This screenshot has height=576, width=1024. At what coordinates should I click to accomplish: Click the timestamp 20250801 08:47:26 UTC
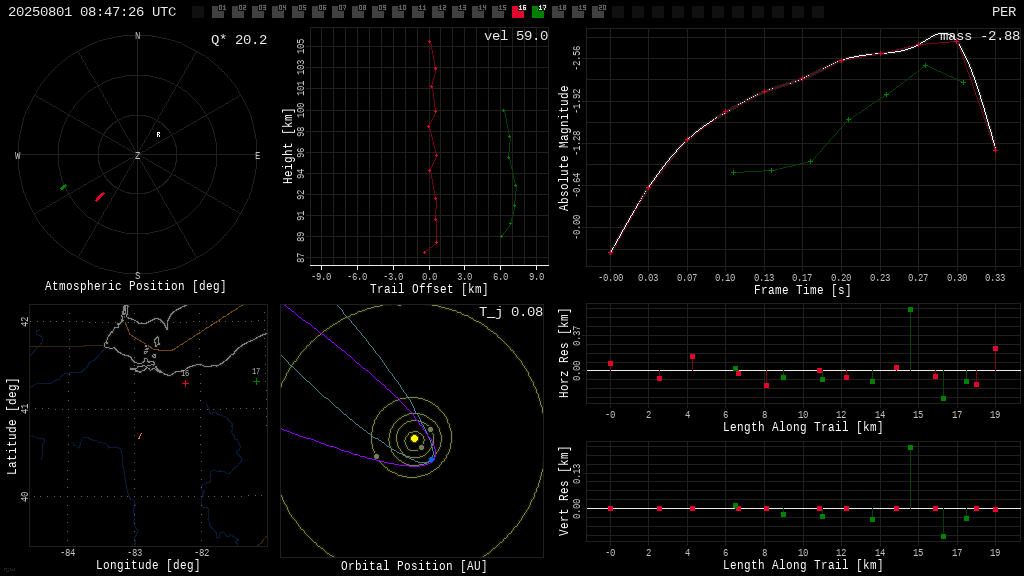92,12
